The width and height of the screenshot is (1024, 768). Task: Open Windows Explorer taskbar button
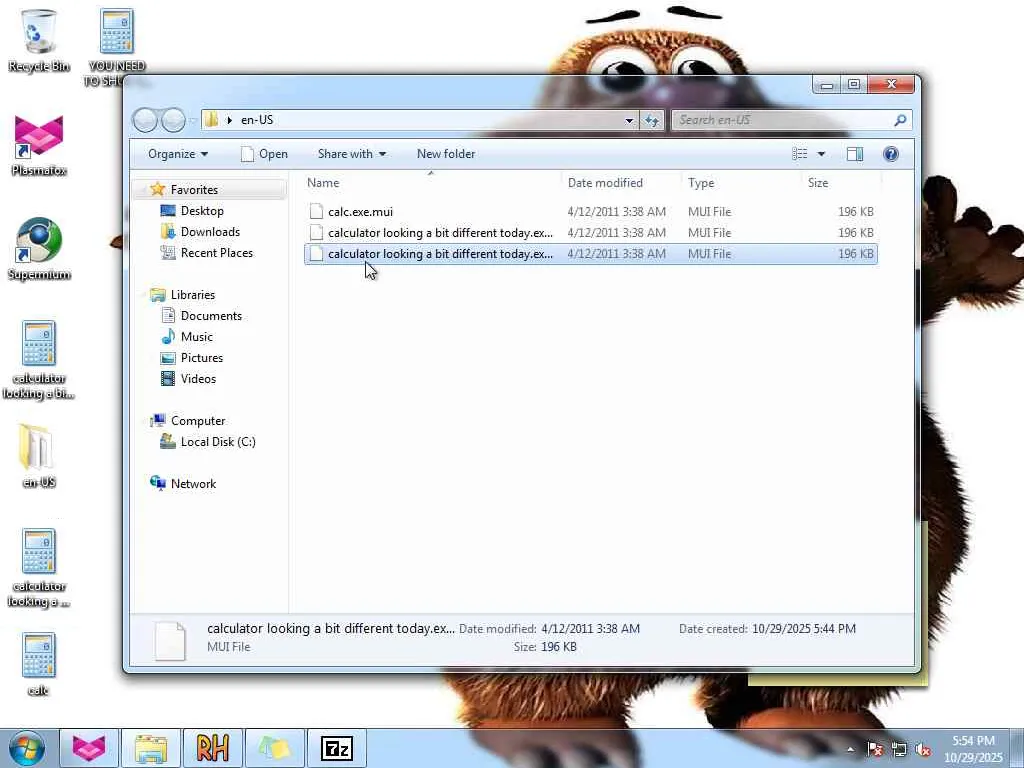(150, 748)
